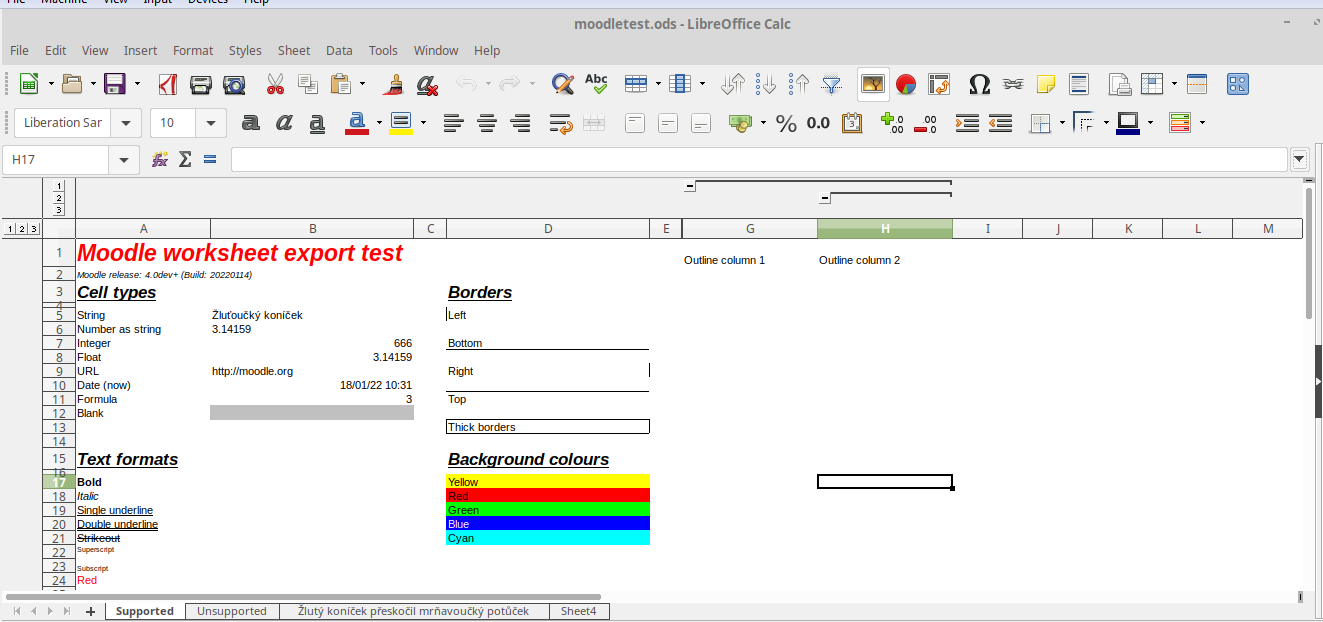Toggle Freeze Rows and Columns

(x=1153, y=84)
